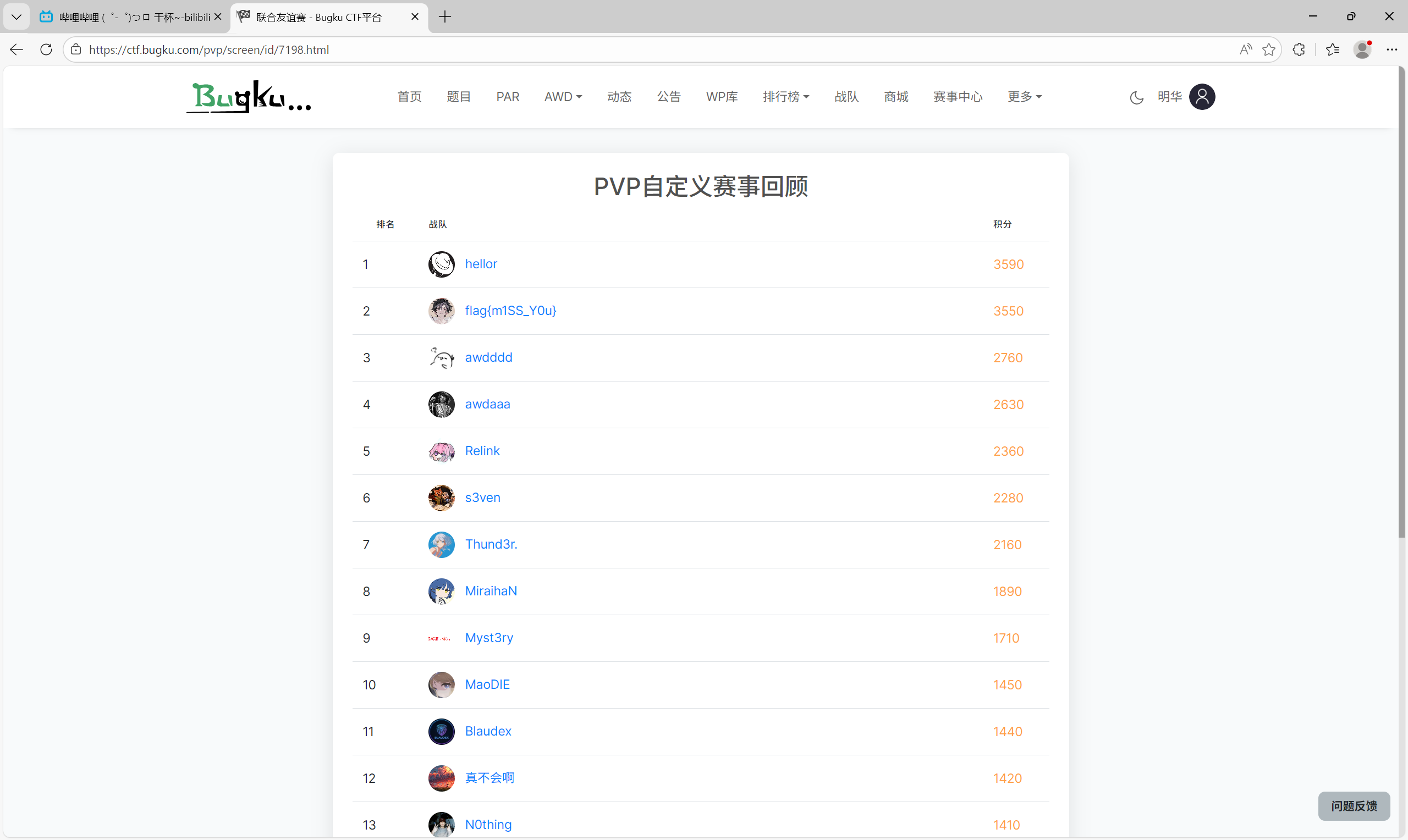Expand the AWD dropdown menu
1408x840 pixels.
point(563,97)
